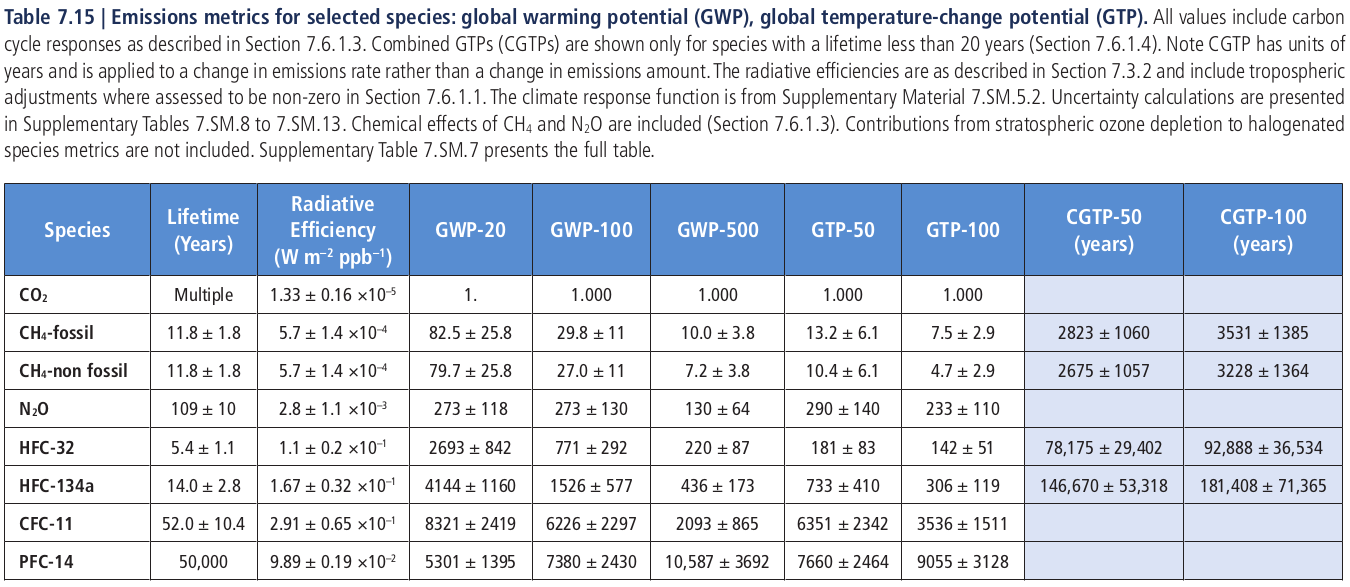Click the CGTP-50 (years) column header
Viewport: 1350px width, 587px height.
tap(1103, 230)
